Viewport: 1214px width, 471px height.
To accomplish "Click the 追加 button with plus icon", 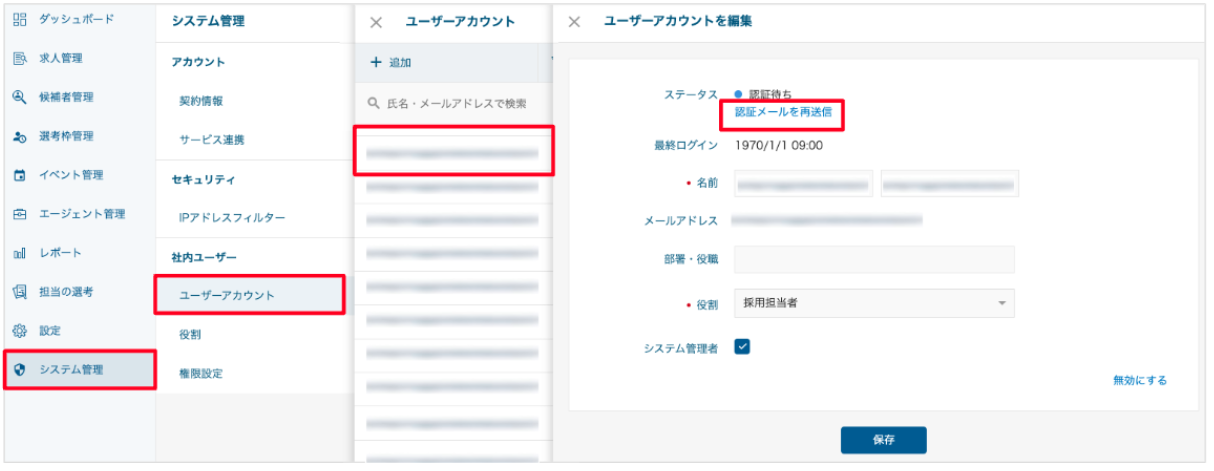I will pyautogui.click(x=391, y=63).
